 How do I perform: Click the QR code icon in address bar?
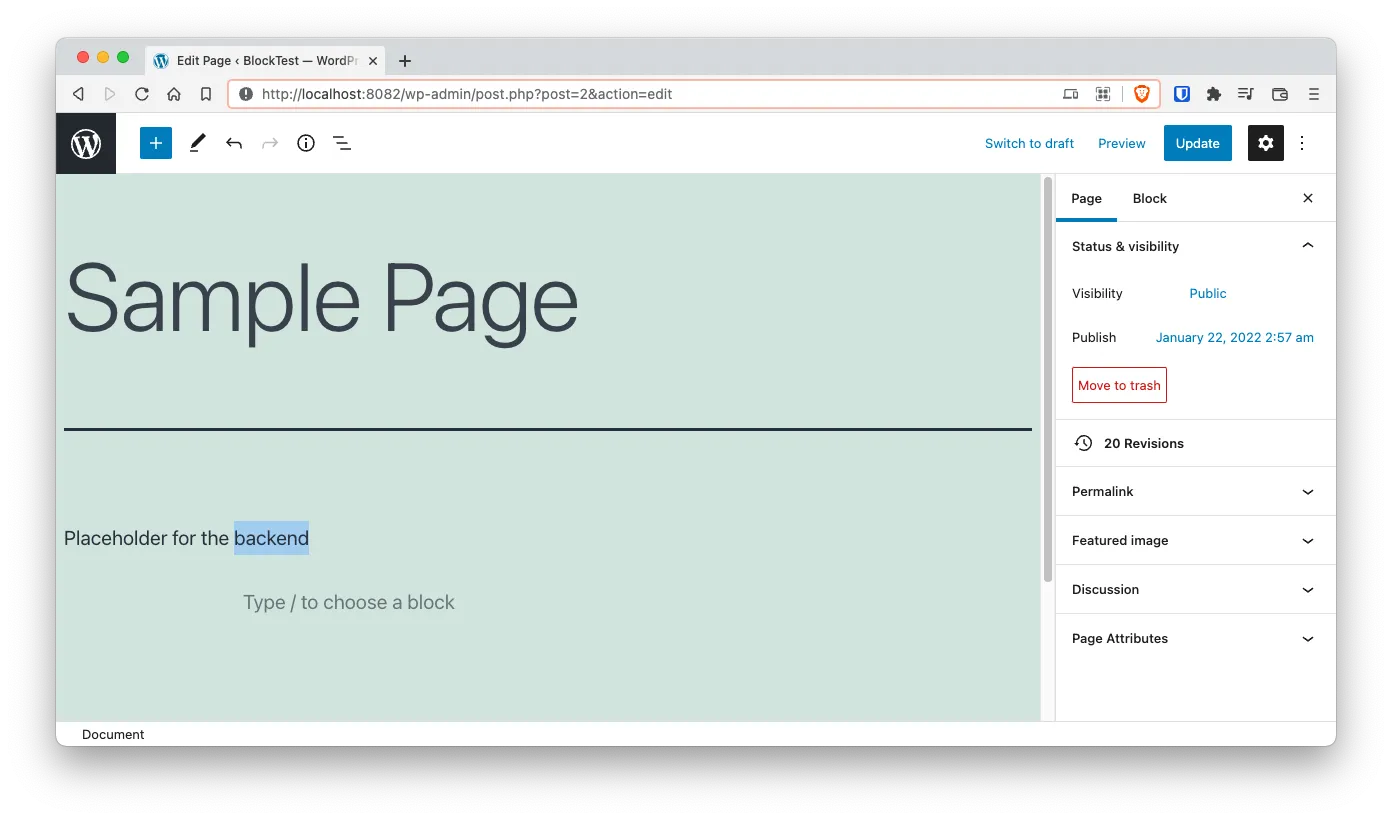coord(1103,94)
